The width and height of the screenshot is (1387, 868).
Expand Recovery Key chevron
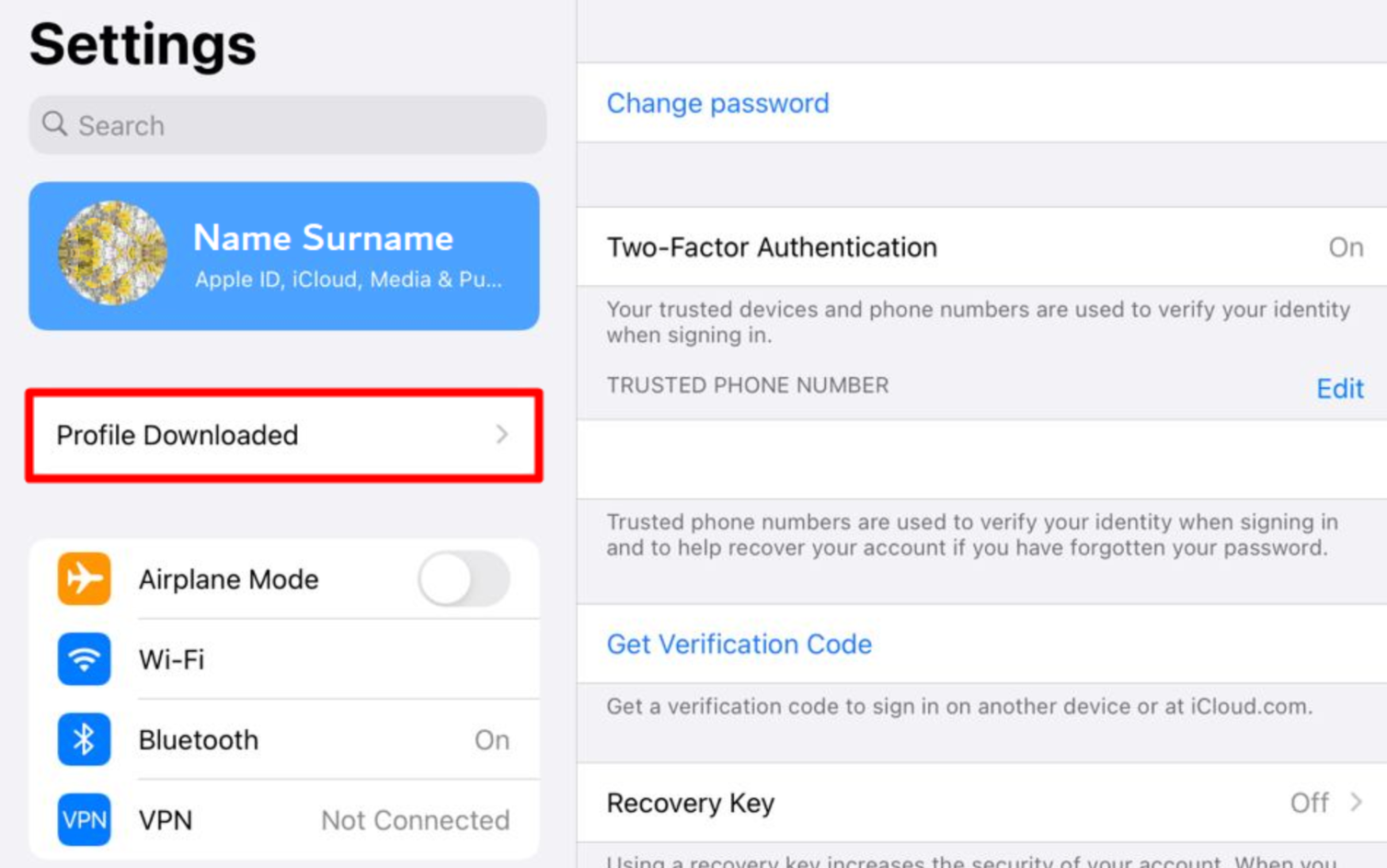pos(1356,802)
